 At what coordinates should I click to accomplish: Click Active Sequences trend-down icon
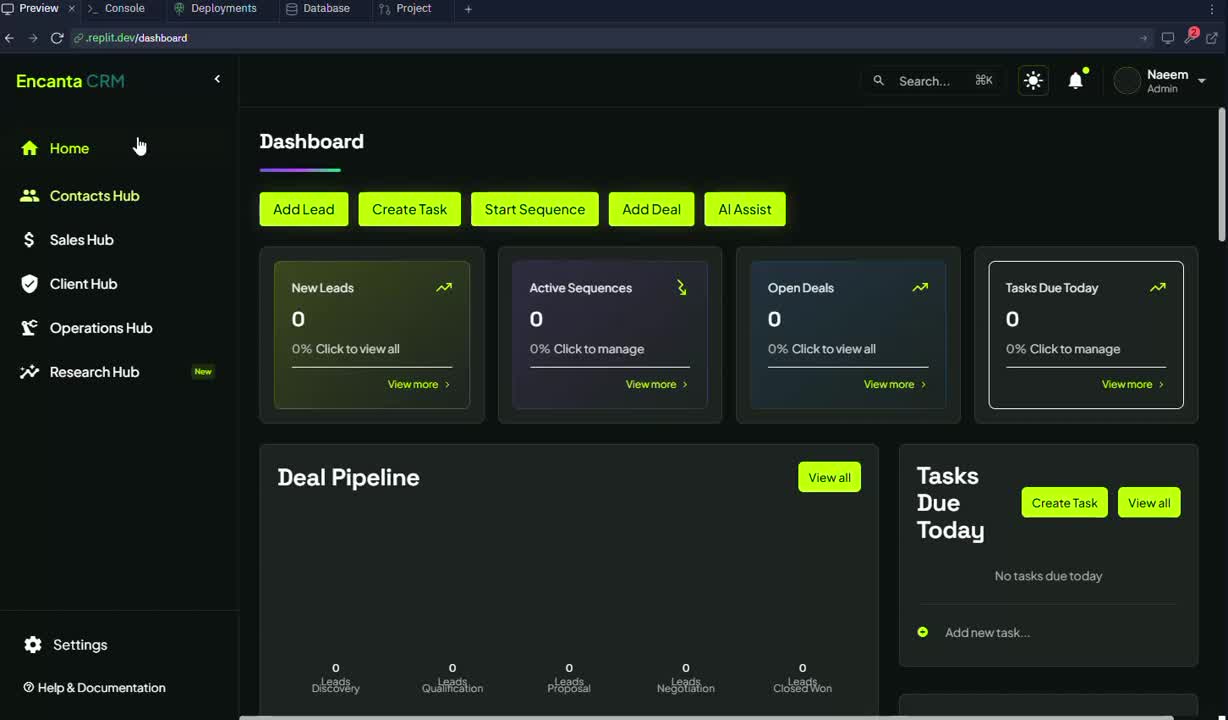(x=682, y=287)
